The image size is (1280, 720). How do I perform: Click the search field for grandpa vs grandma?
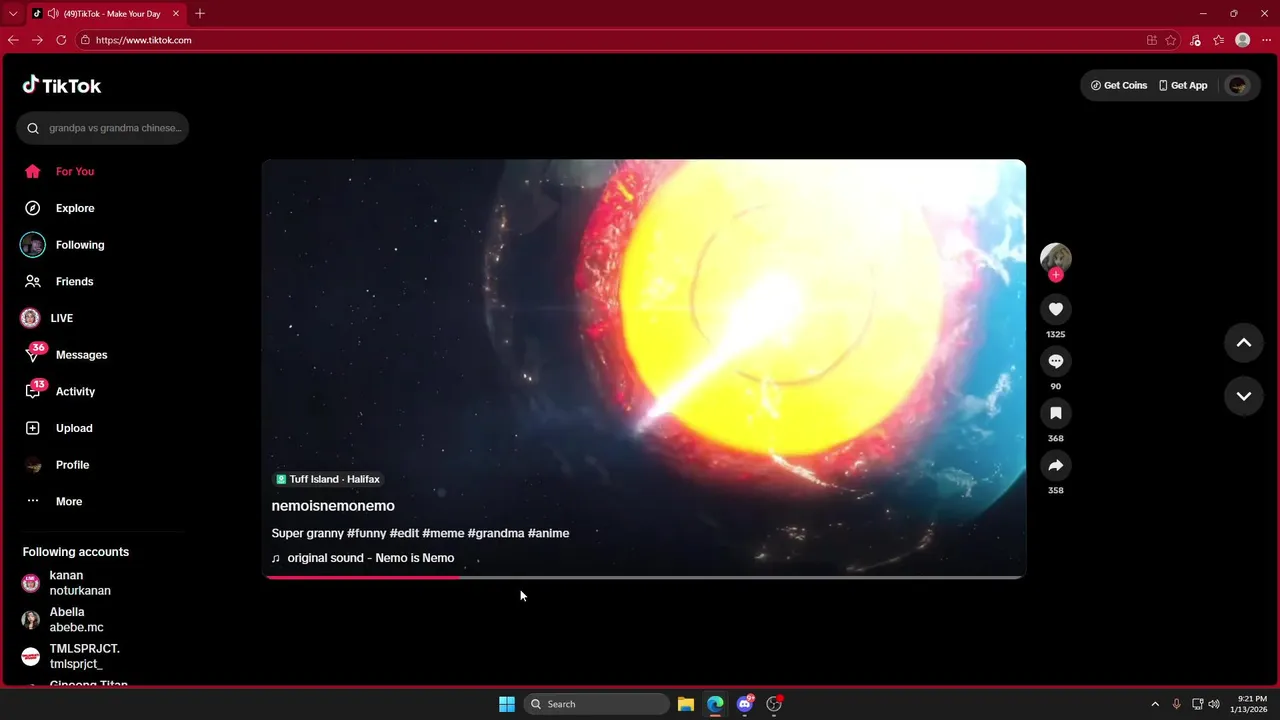click(x=102, y=128)
